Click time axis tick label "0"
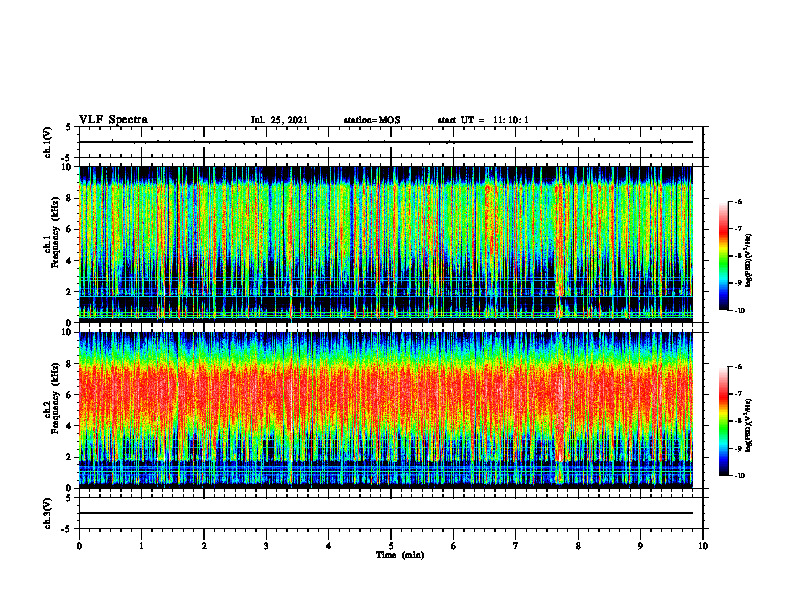The height and width of the screenshot is (612, 792). pyautogui.click(x=79, y=546)
